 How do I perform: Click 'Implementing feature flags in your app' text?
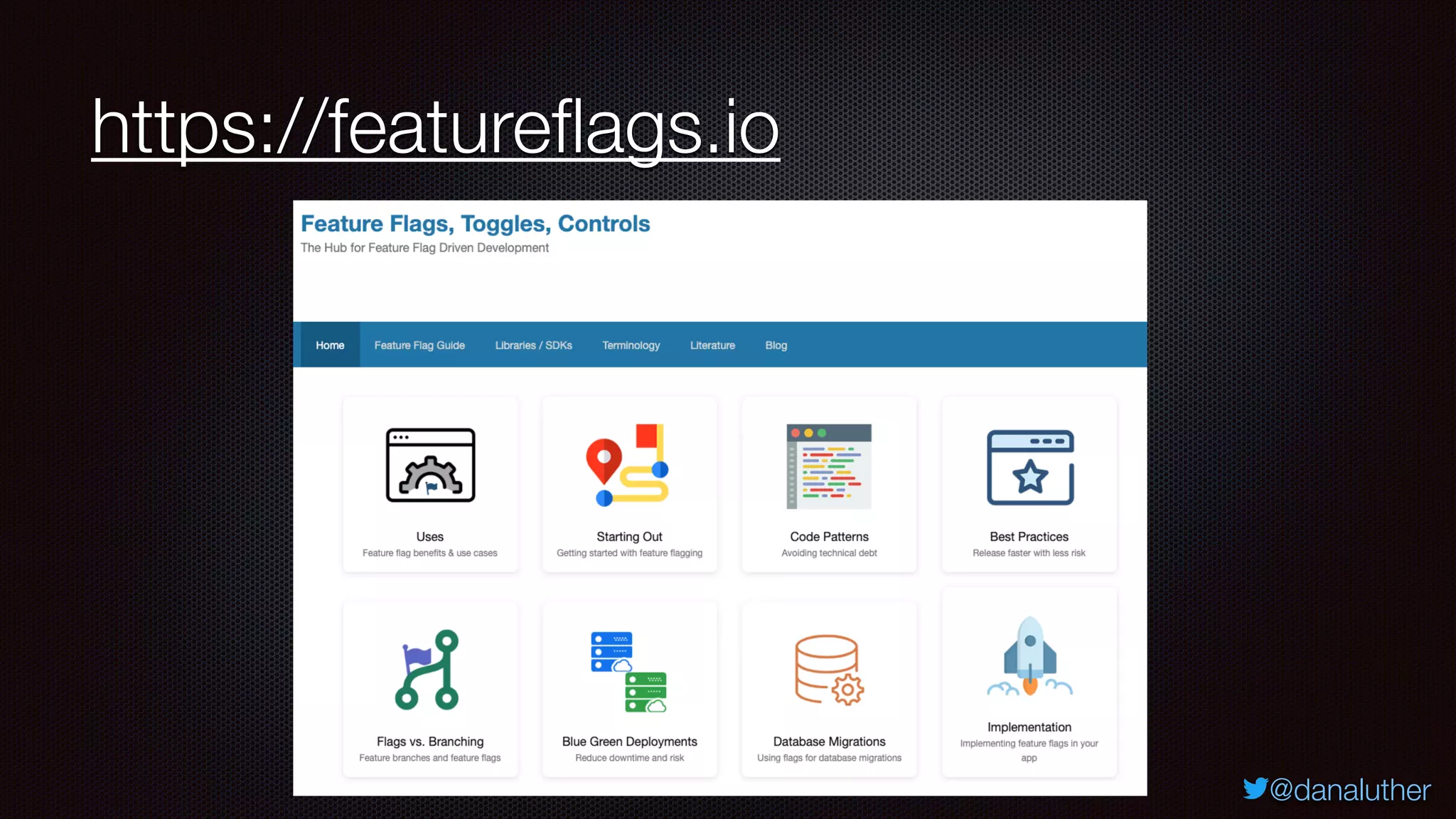click(1029, 751)
